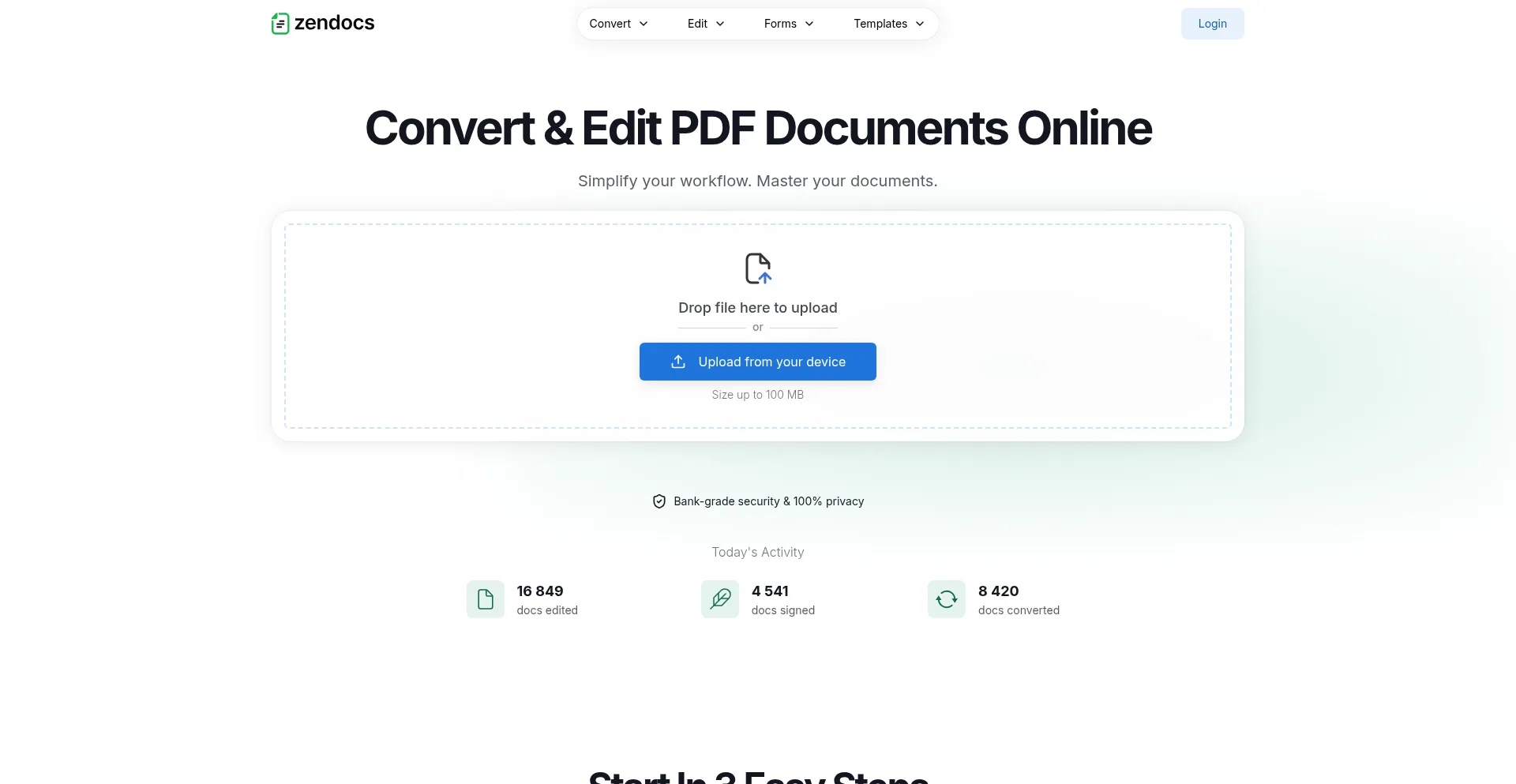Viewport: 1516px width, 784px height.
Task: Click the 'Simplify your workflow' subtitle
Action: coord(758,181)
